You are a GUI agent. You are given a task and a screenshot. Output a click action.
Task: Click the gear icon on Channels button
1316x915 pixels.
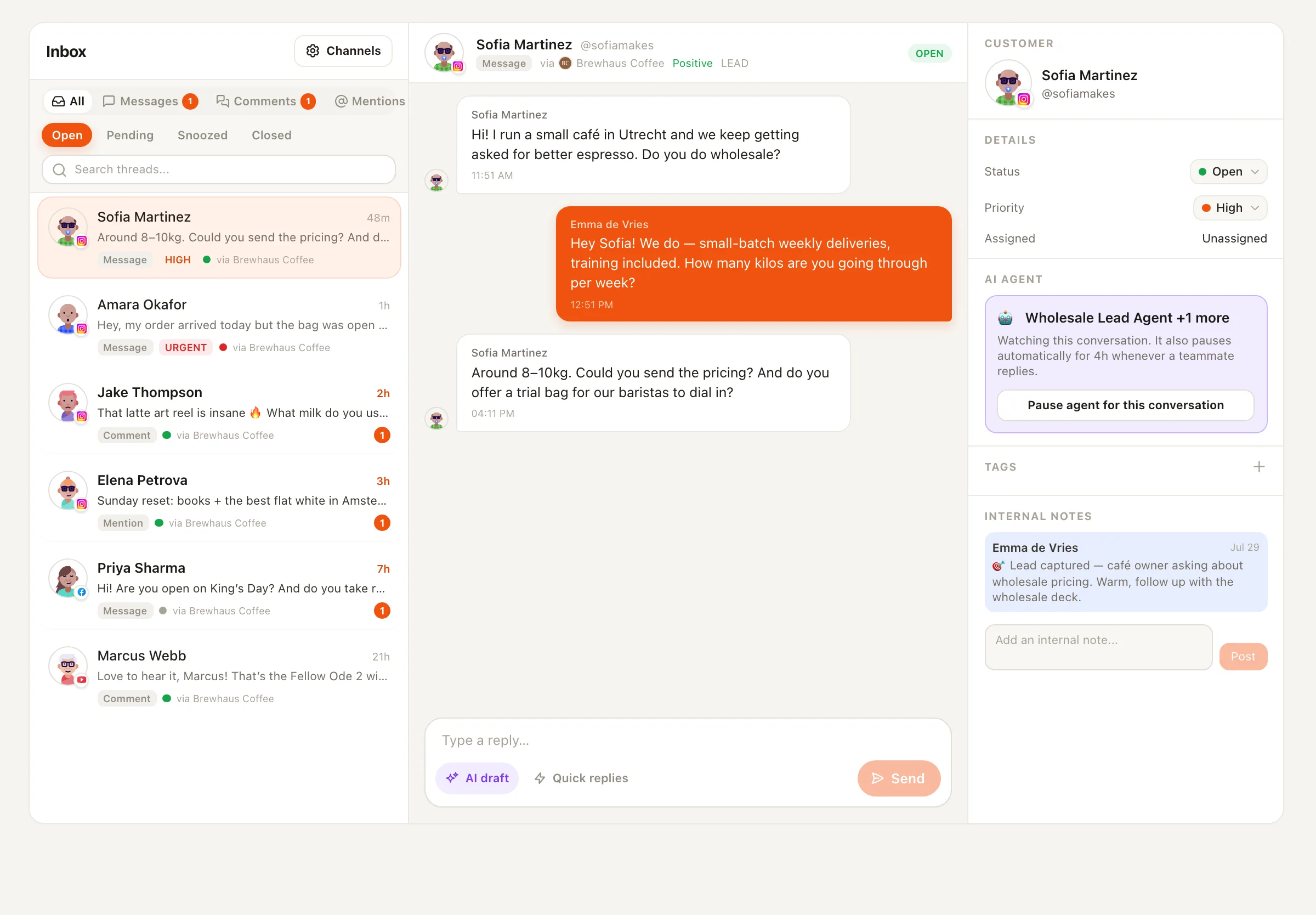[x=312, y=51]
